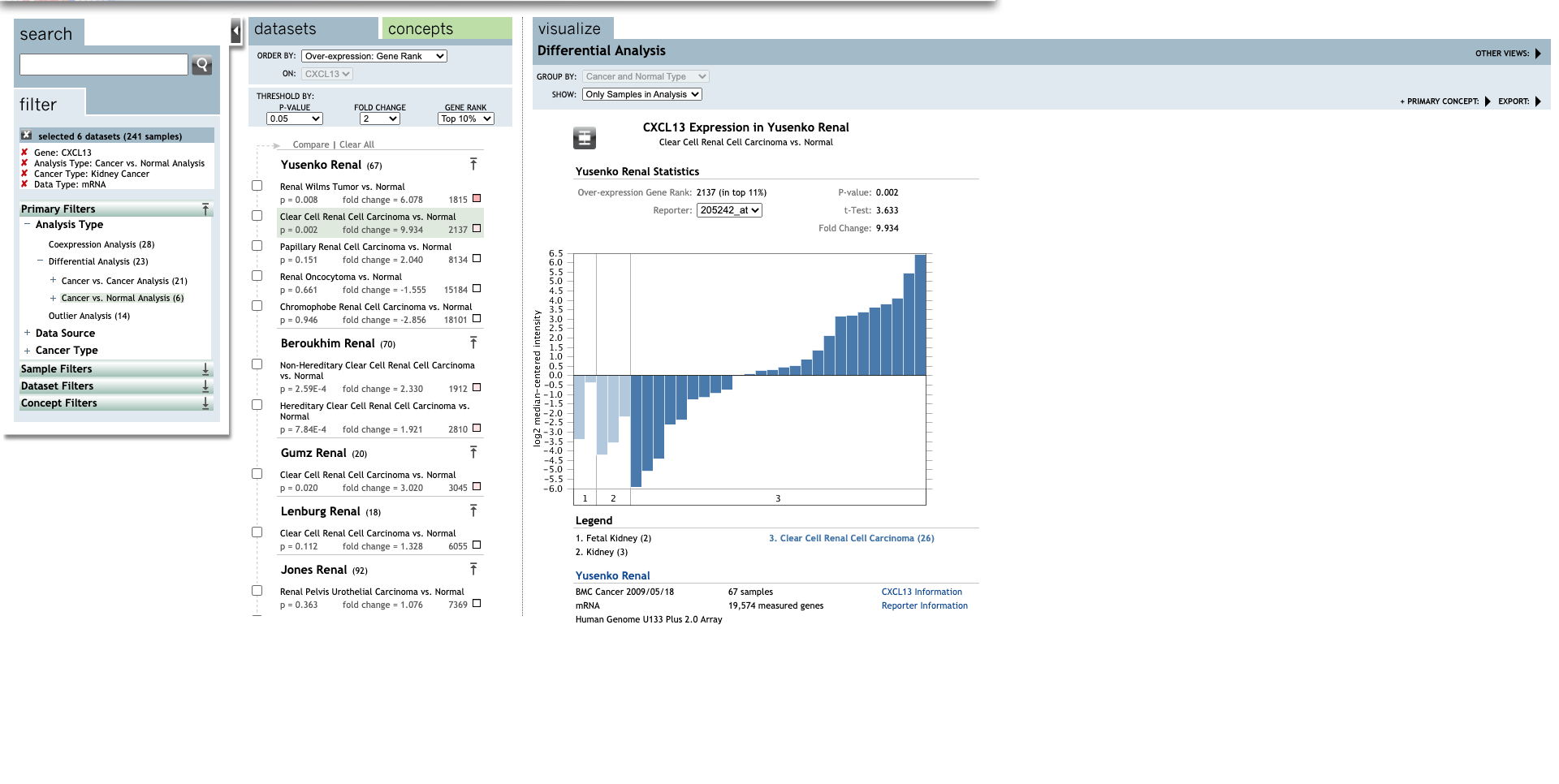This screenshot has width=1559, height=784.
Task: Check Chromophobe Renal Cell Carcinoma vs. Normal
Action: (257, 306)
